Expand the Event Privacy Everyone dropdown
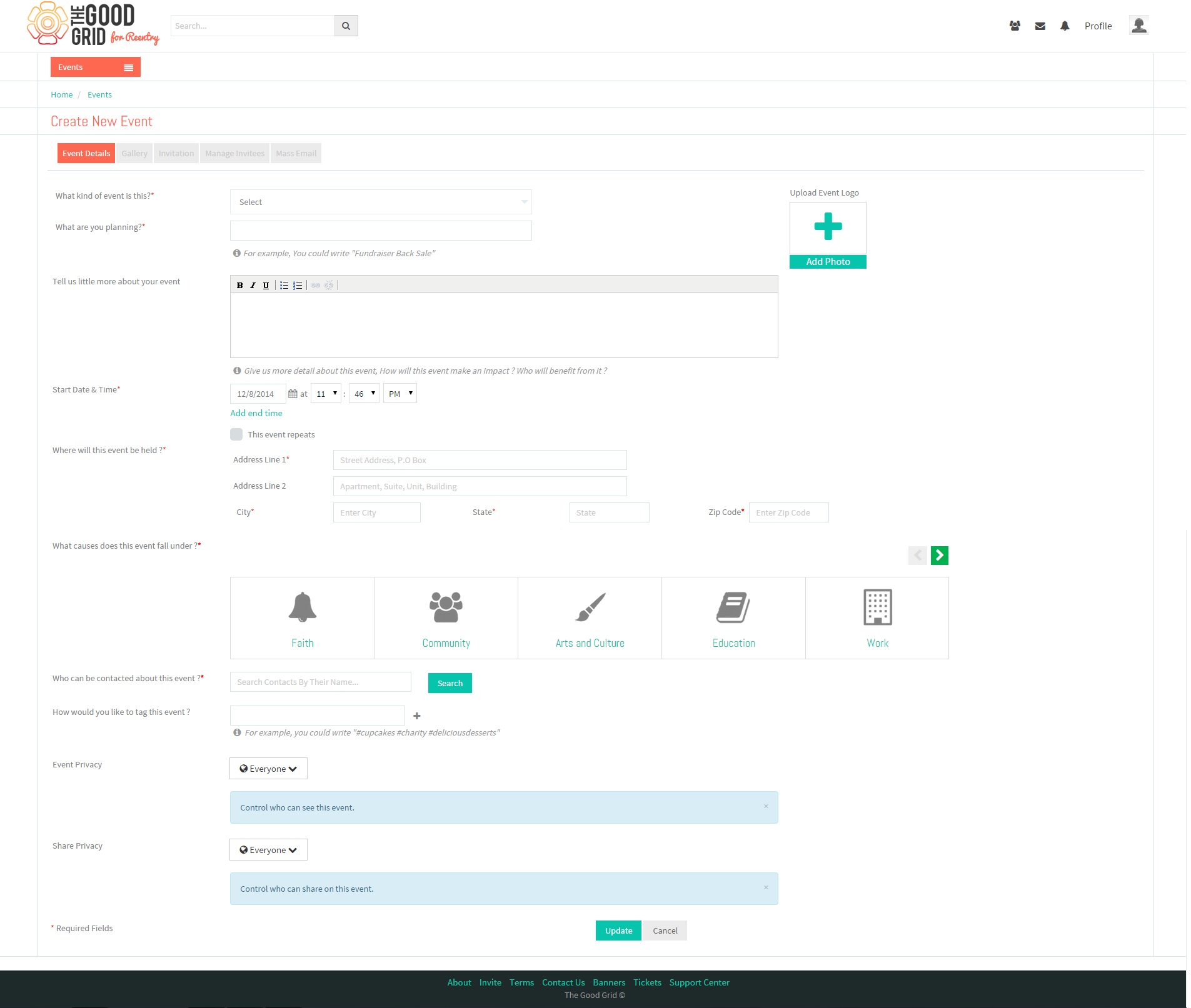1191x1008 pixels. (268, 769)
